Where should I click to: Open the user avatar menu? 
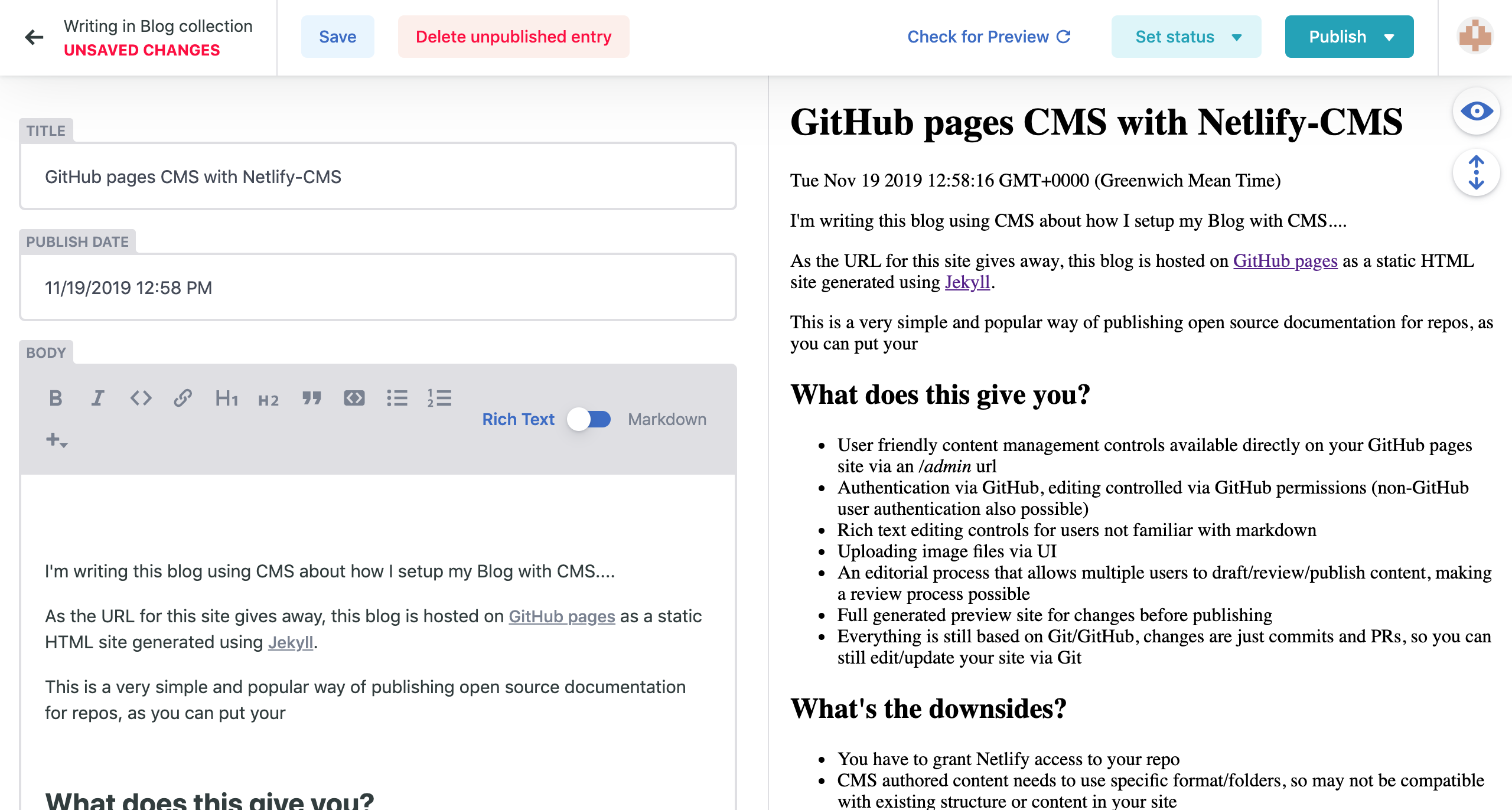click(x=1475, y=37)
